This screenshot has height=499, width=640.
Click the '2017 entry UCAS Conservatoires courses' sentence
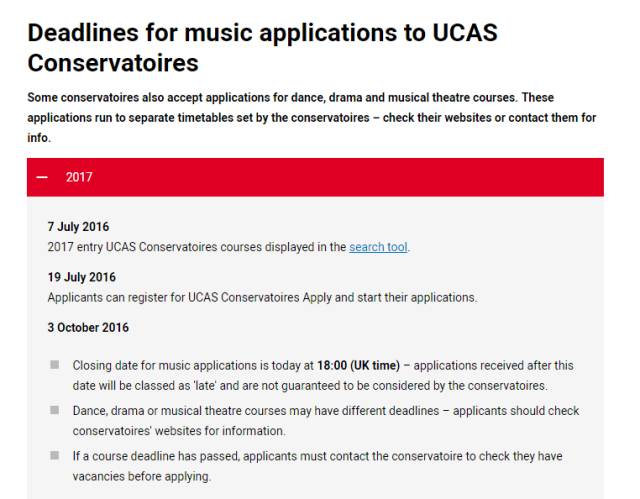(x=229, y=247)
